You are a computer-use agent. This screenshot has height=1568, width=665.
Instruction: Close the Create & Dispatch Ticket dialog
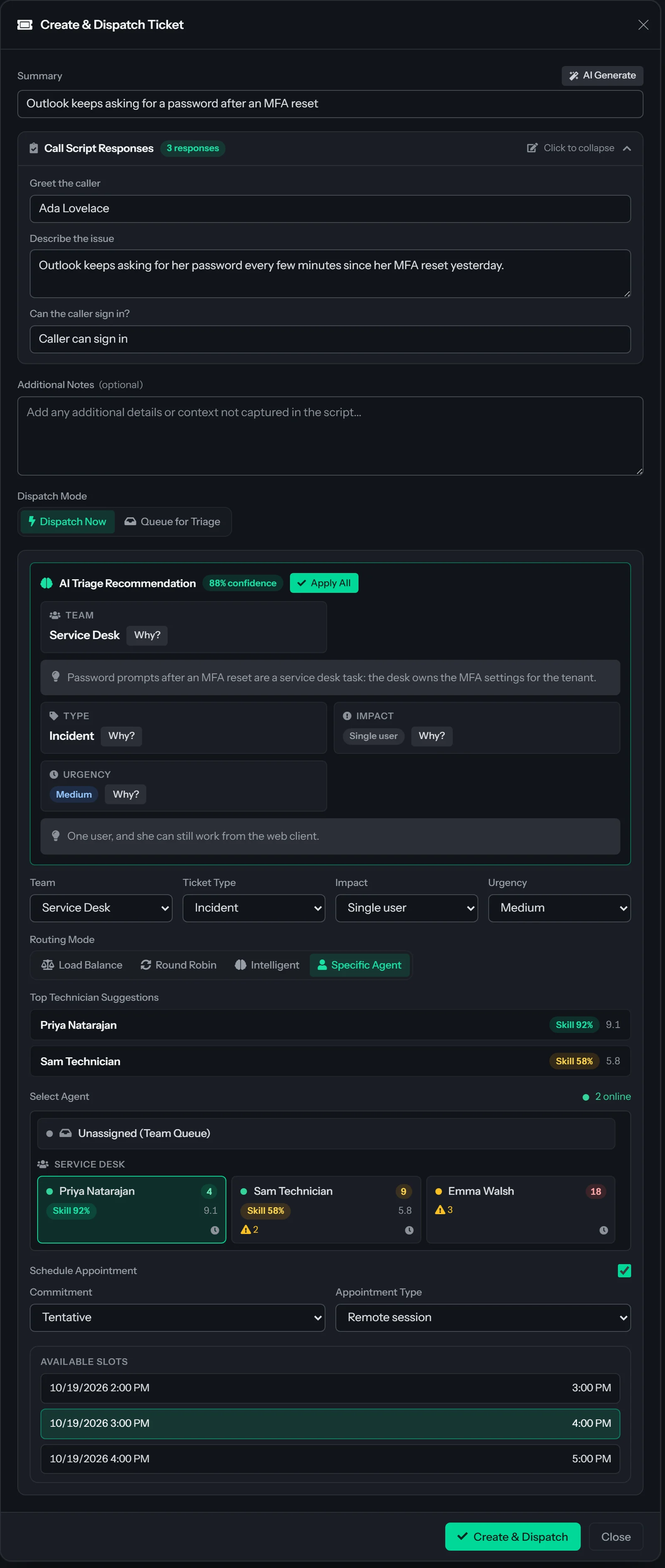643,25
